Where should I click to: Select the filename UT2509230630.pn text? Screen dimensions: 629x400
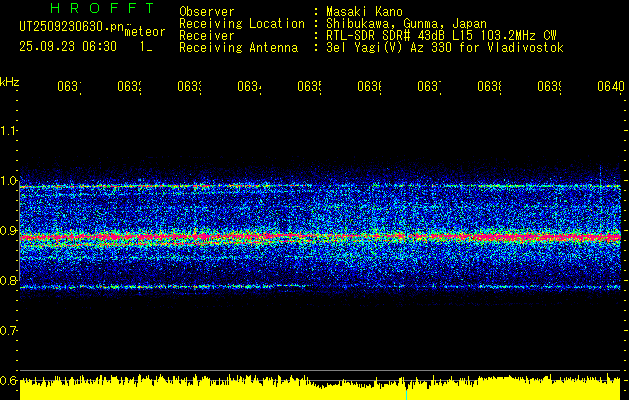click(x=72, y=27)
